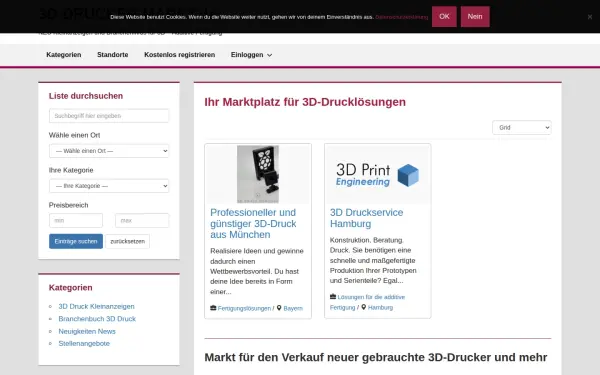The image size is (600, 375).
Task: Click description text starting Realisiere Ideen und gewinne
Action: pyautogui.click(x=257, y=271)
